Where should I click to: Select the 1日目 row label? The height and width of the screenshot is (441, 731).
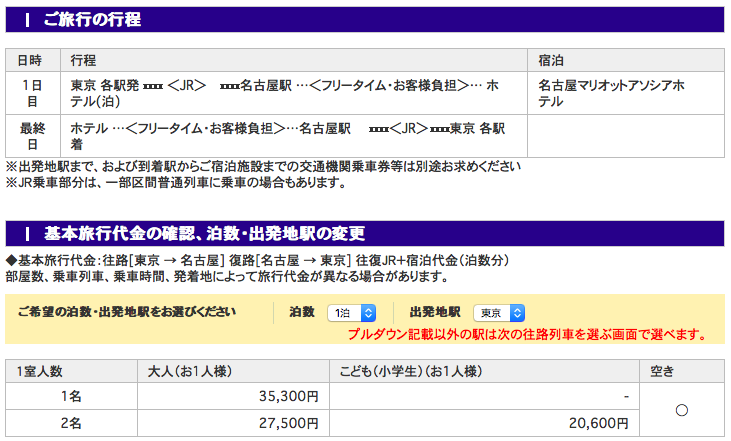tap(33, 93)
